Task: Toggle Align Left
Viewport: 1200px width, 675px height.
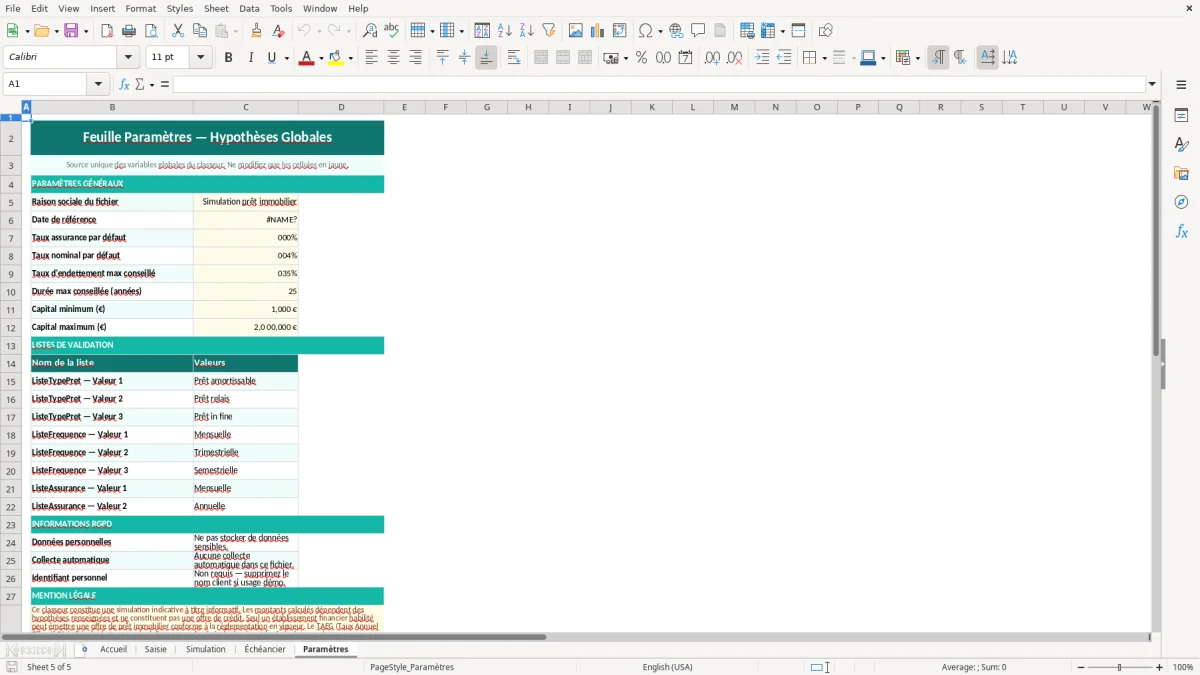Action: click(x=372, y=58)
